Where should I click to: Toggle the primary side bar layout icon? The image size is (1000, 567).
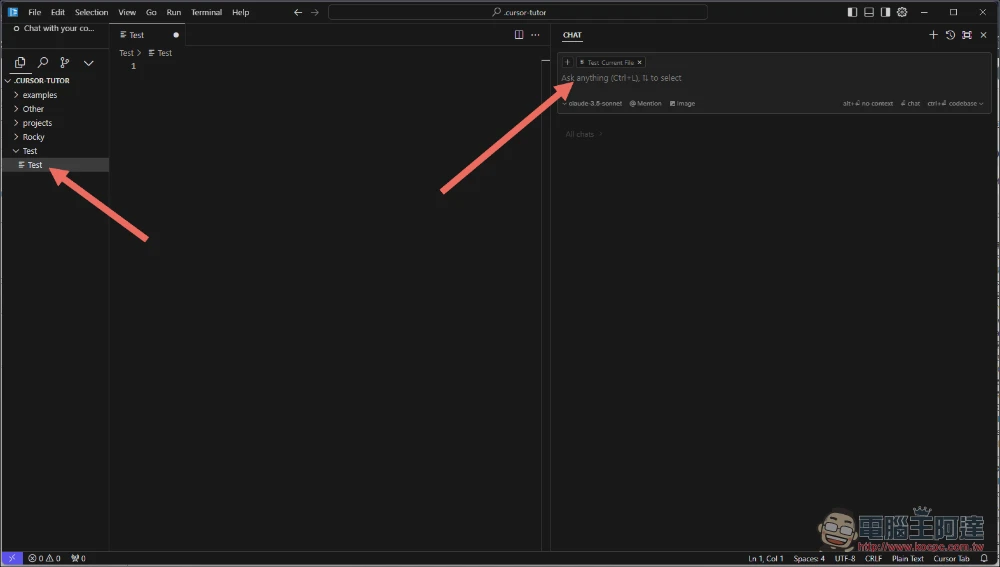852,12
